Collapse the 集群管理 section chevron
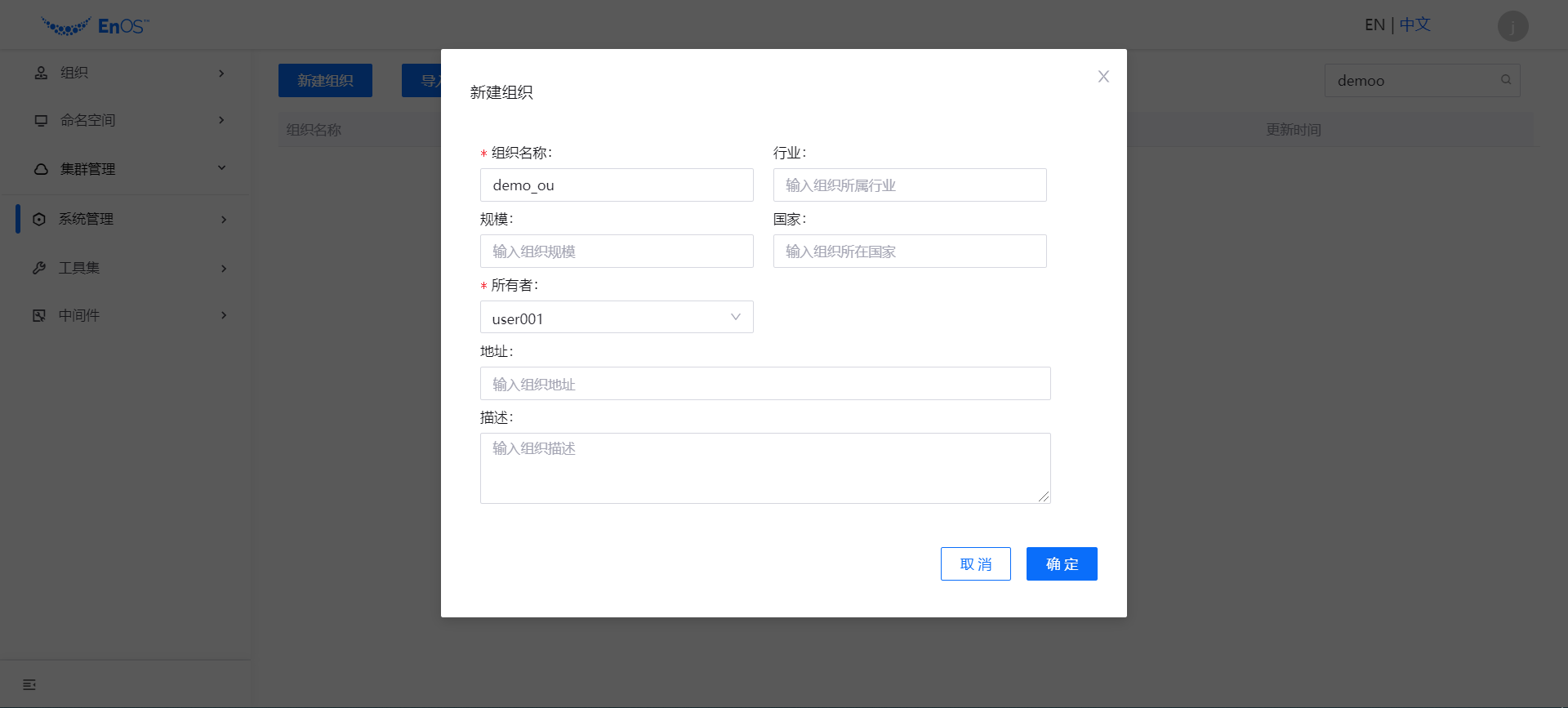Viewport: 1568px width, 708px height. 221,168
